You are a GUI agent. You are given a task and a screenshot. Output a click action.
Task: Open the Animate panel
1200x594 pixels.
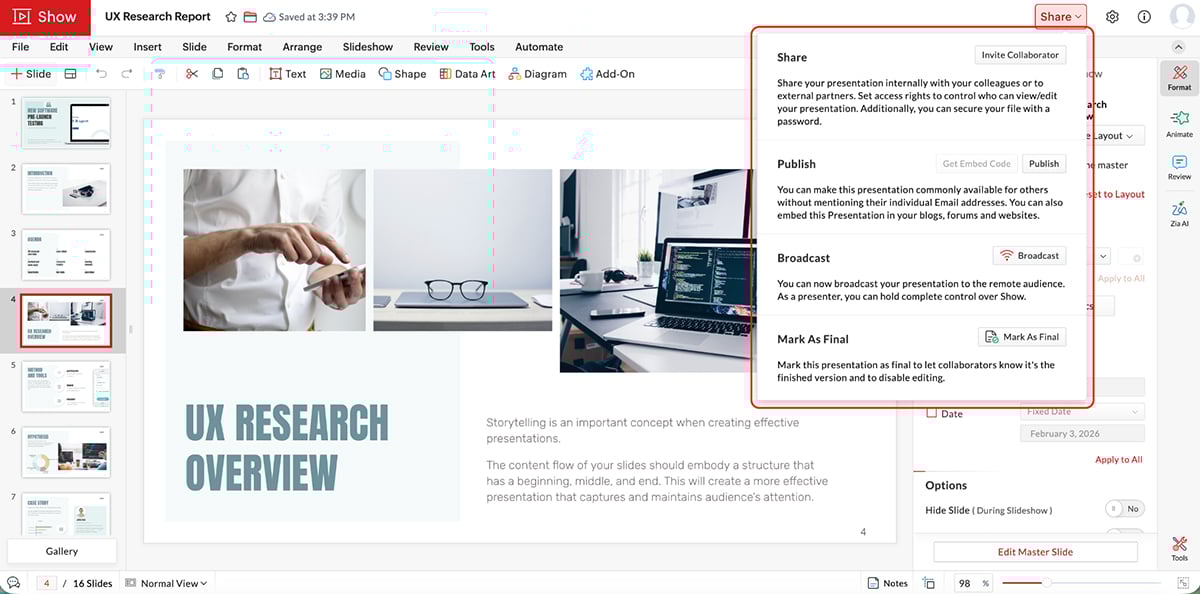(1179, 125)
